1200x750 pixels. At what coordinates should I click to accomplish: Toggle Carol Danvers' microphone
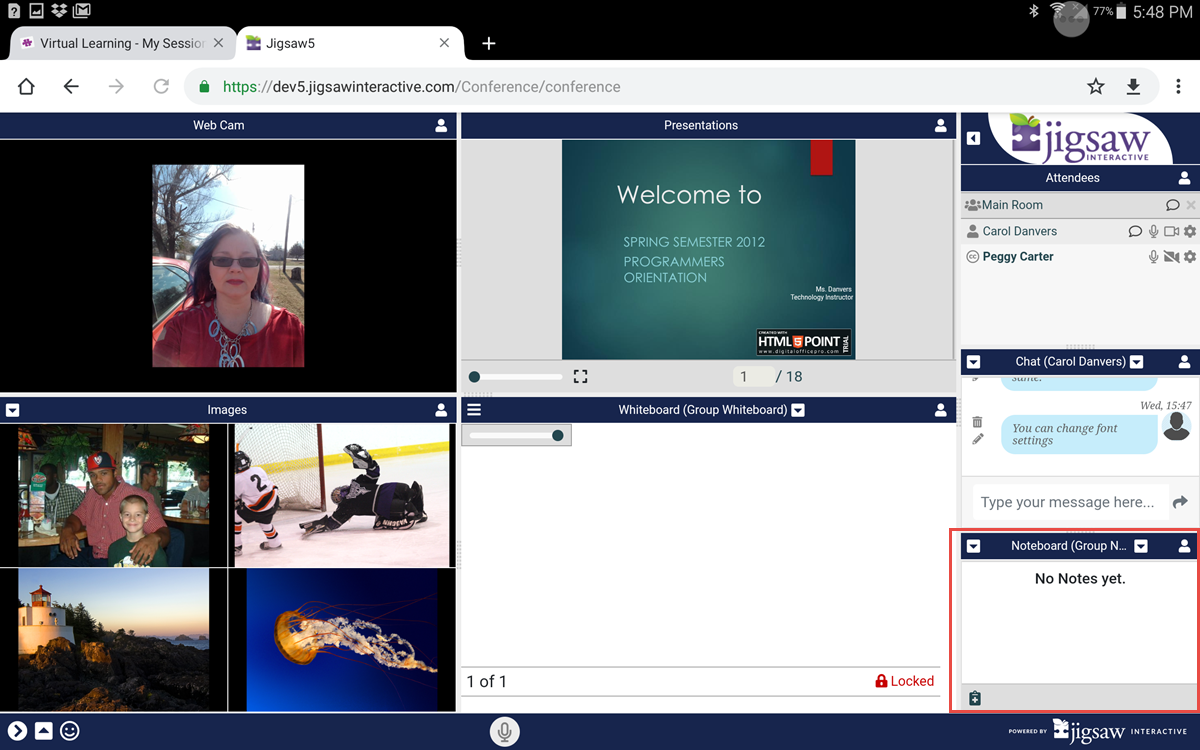coord(1153,231)
